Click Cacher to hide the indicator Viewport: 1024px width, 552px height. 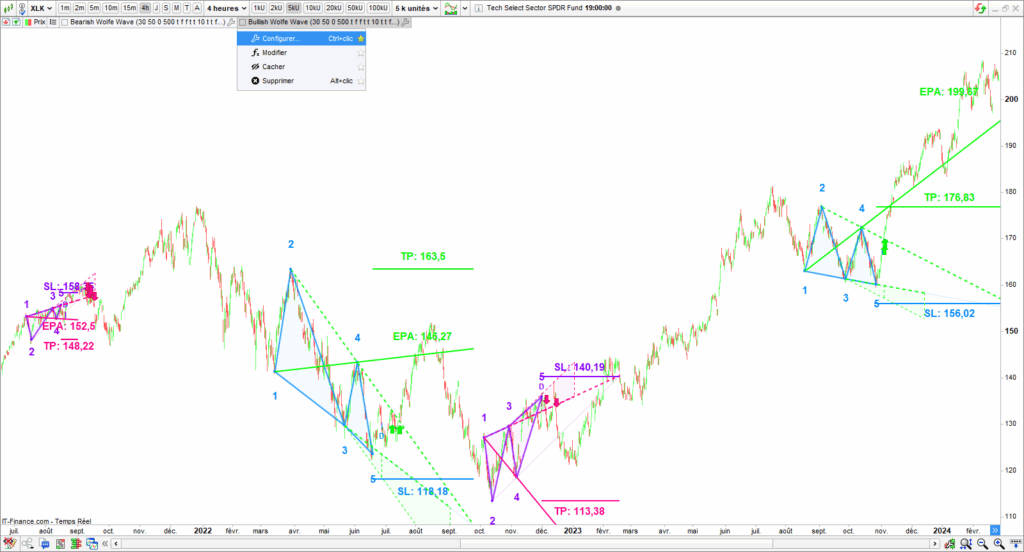pyautogui.click(x=273, y=67)
